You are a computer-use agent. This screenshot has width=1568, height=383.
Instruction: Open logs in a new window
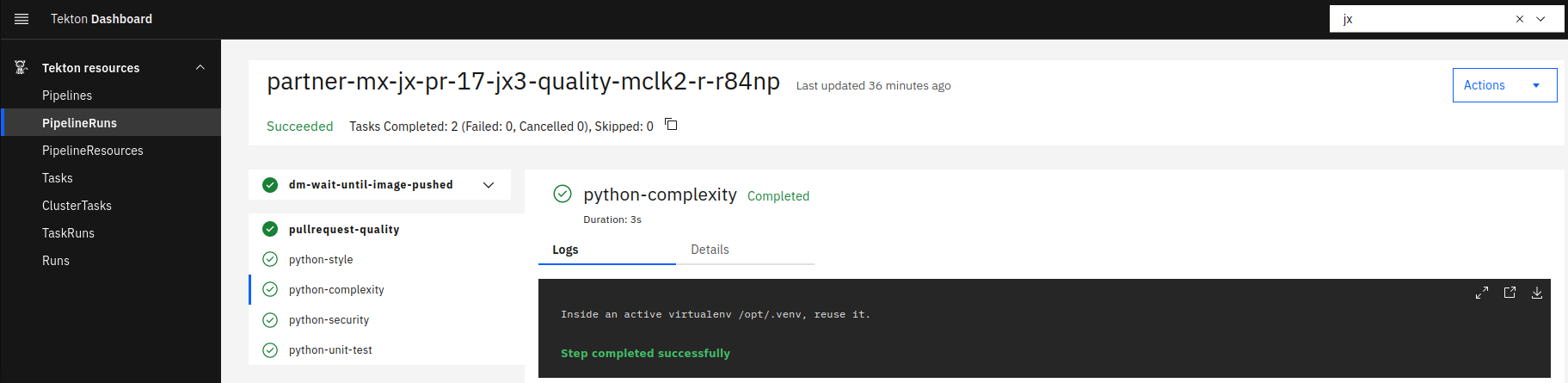pos(1510,293)
